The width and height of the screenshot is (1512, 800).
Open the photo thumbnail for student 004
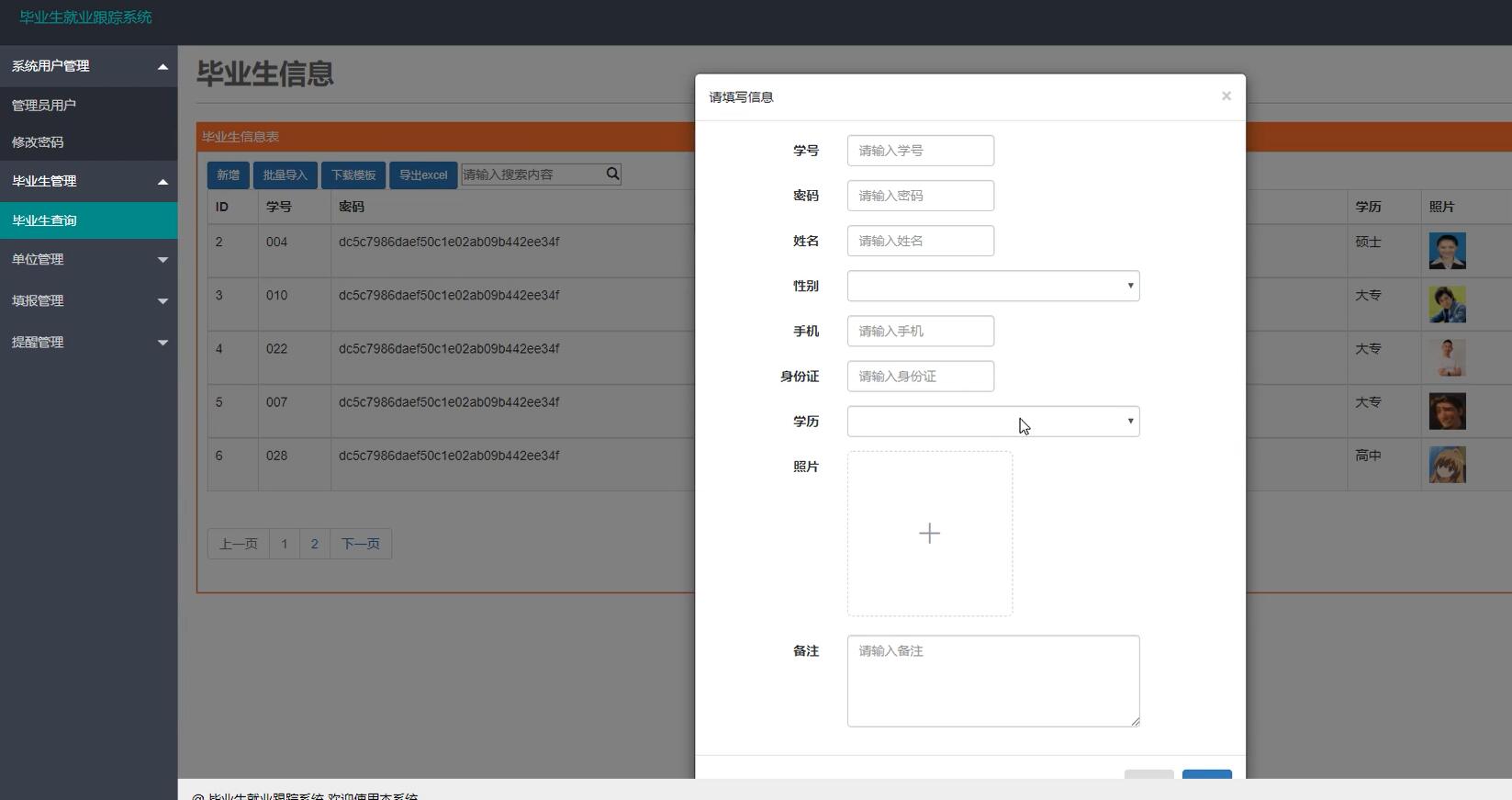pos(1447,251)
